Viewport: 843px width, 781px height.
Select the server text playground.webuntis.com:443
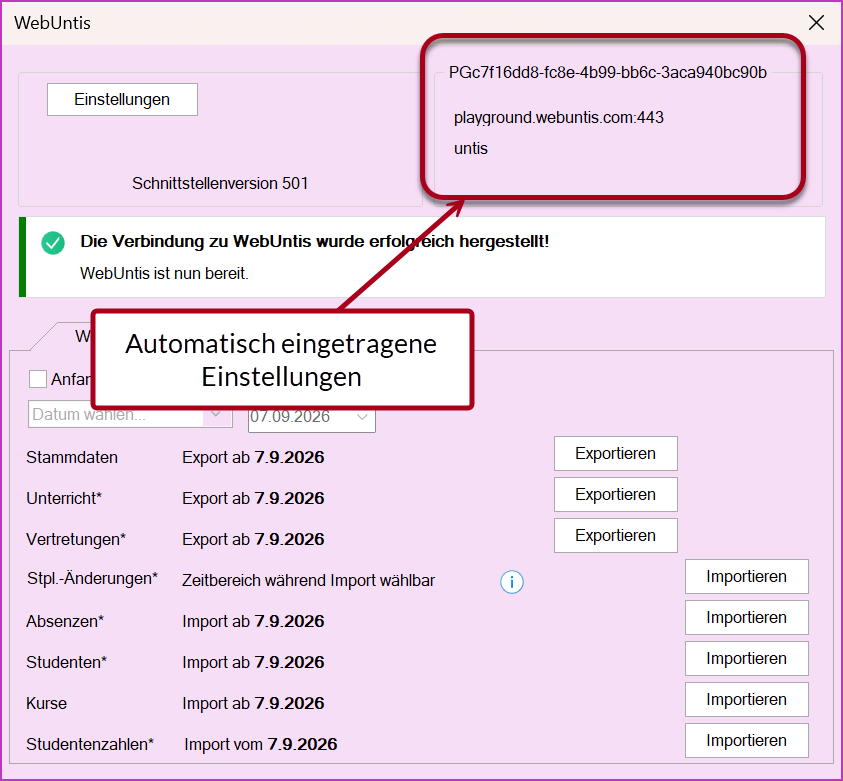click(559, 118)
